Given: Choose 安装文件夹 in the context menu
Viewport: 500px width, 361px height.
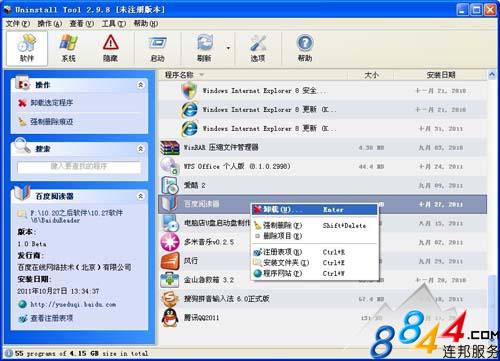Looking at the screenshot, I should click(314, 263).
